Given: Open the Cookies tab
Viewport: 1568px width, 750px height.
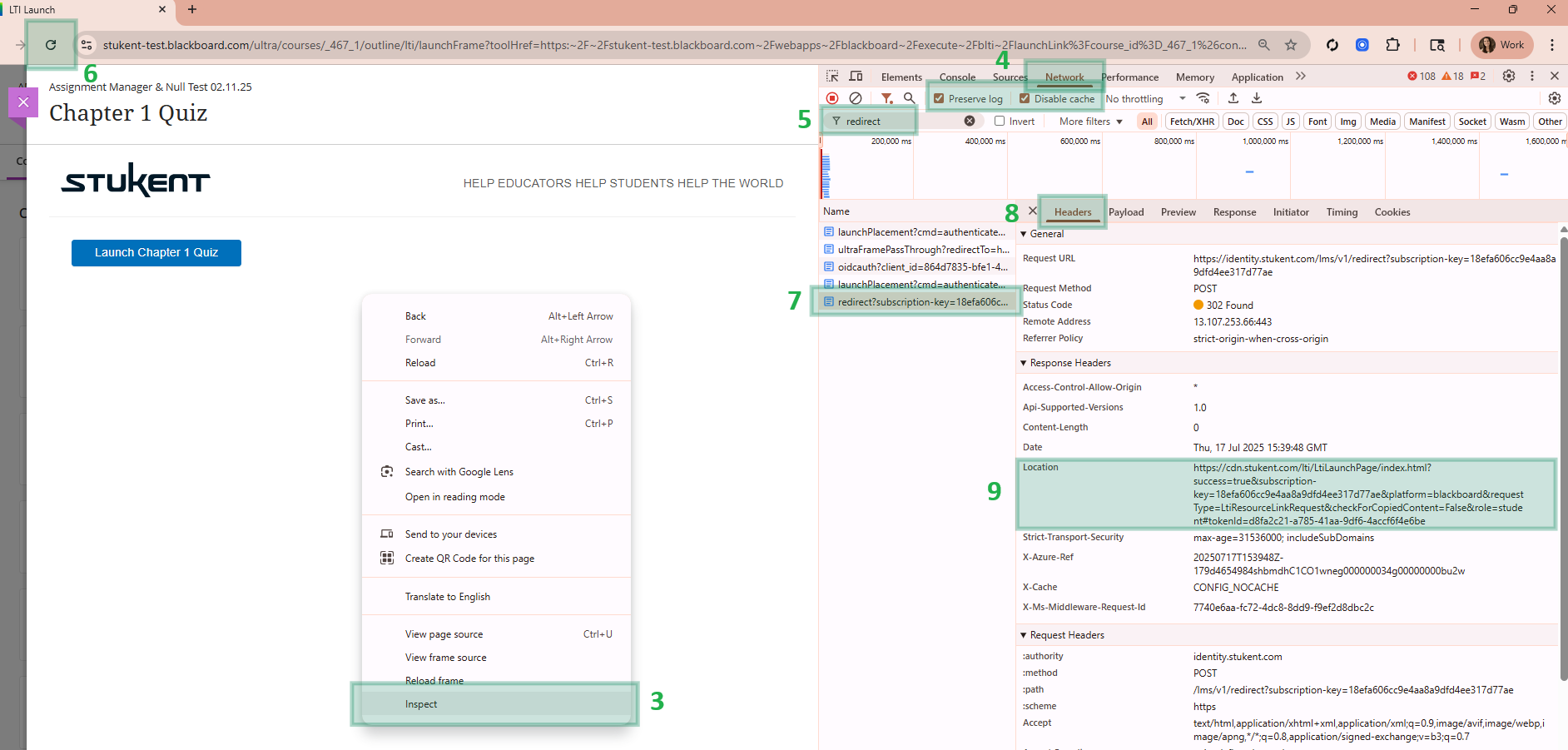Looking at the screenshot, I should [x=1392, y=212].
